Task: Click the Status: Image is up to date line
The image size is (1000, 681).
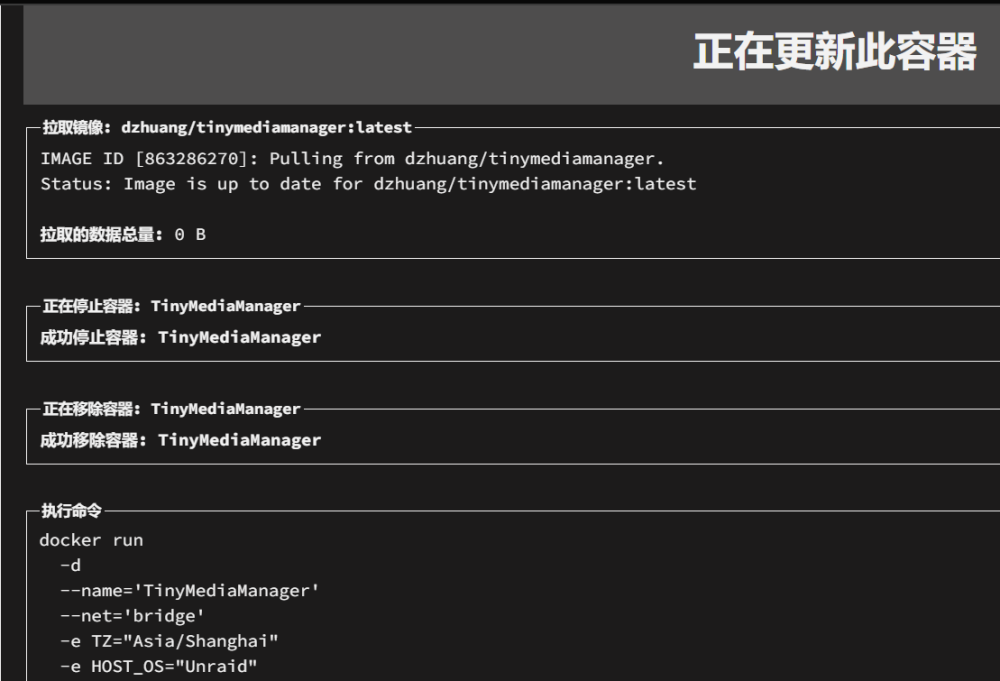Action: (368, 184)
